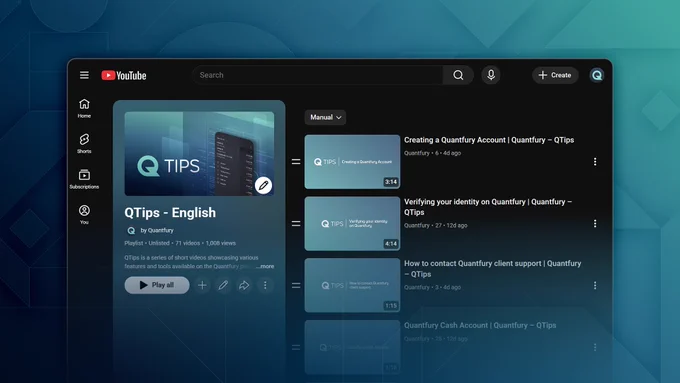
Task: Open the QTips playlist cover image
Action: [x=199, y=154]
